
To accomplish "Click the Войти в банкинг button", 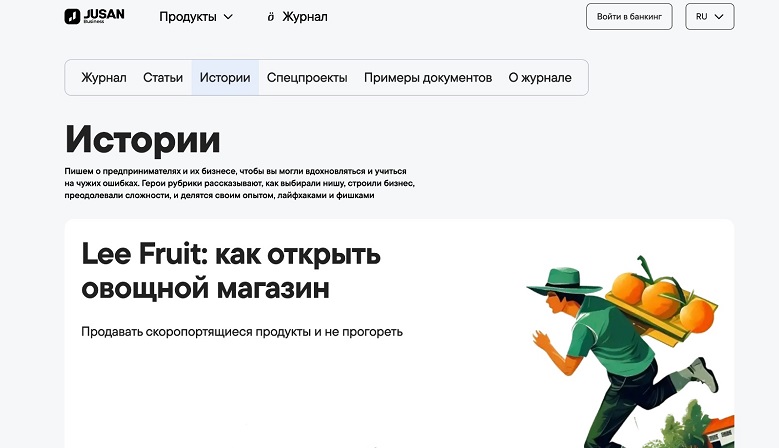I will [629, 16].
